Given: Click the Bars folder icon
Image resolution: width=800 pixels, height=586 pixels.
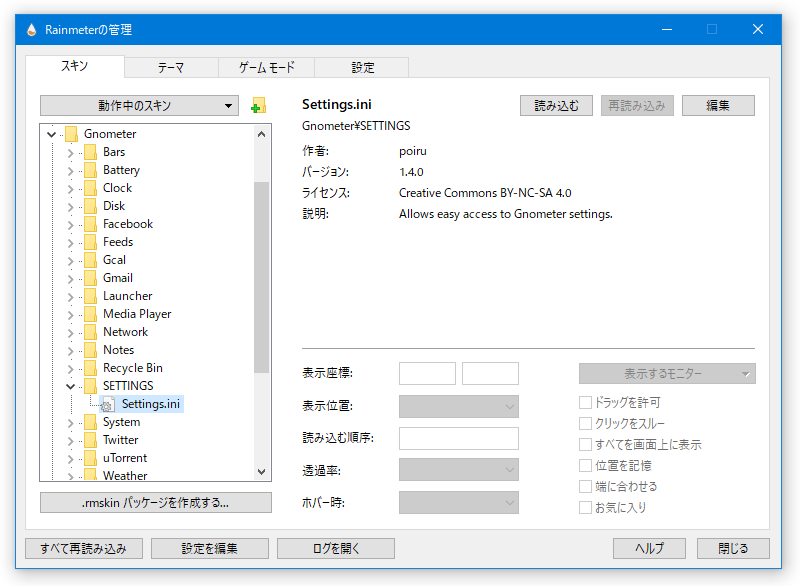Looking at the screenshot, I should pyautogui.click(x=90, y=152).
